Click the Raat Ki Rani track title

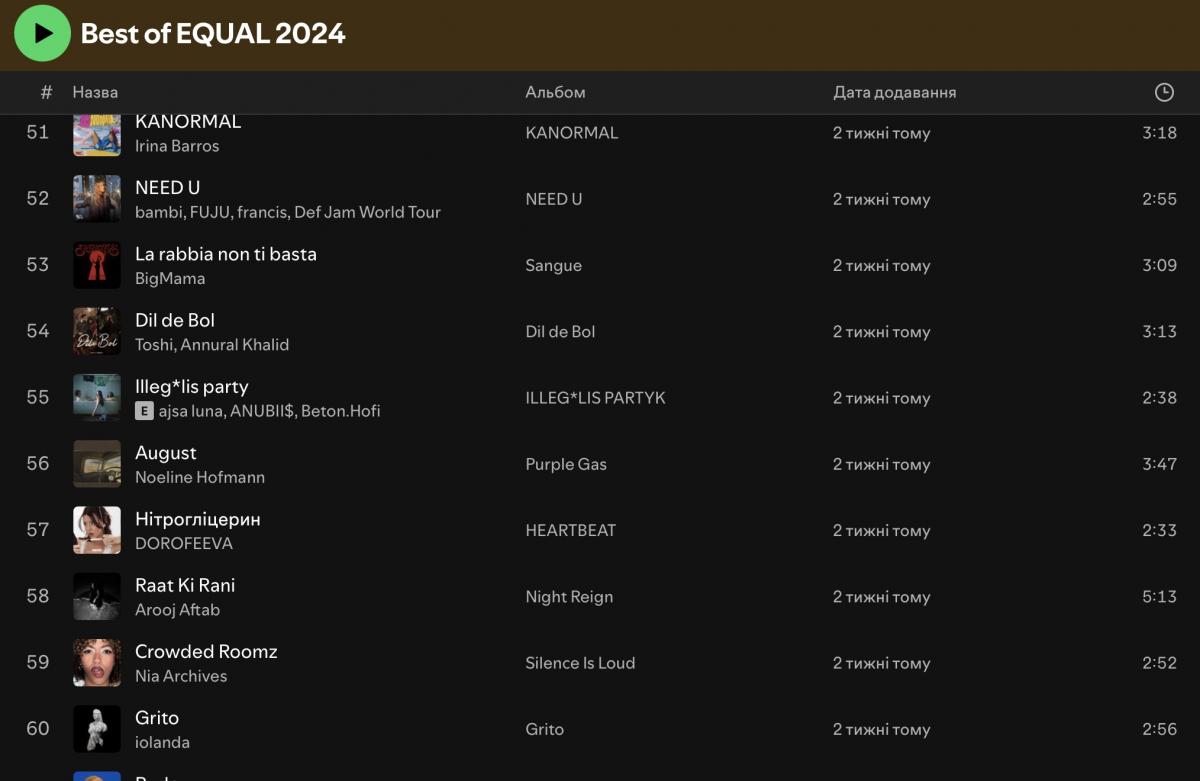point(185,585)
